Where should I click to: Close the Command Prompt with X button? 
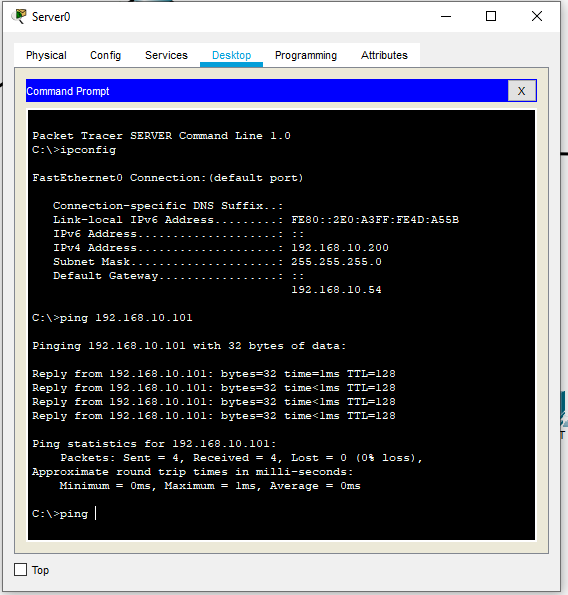[522, 91]
